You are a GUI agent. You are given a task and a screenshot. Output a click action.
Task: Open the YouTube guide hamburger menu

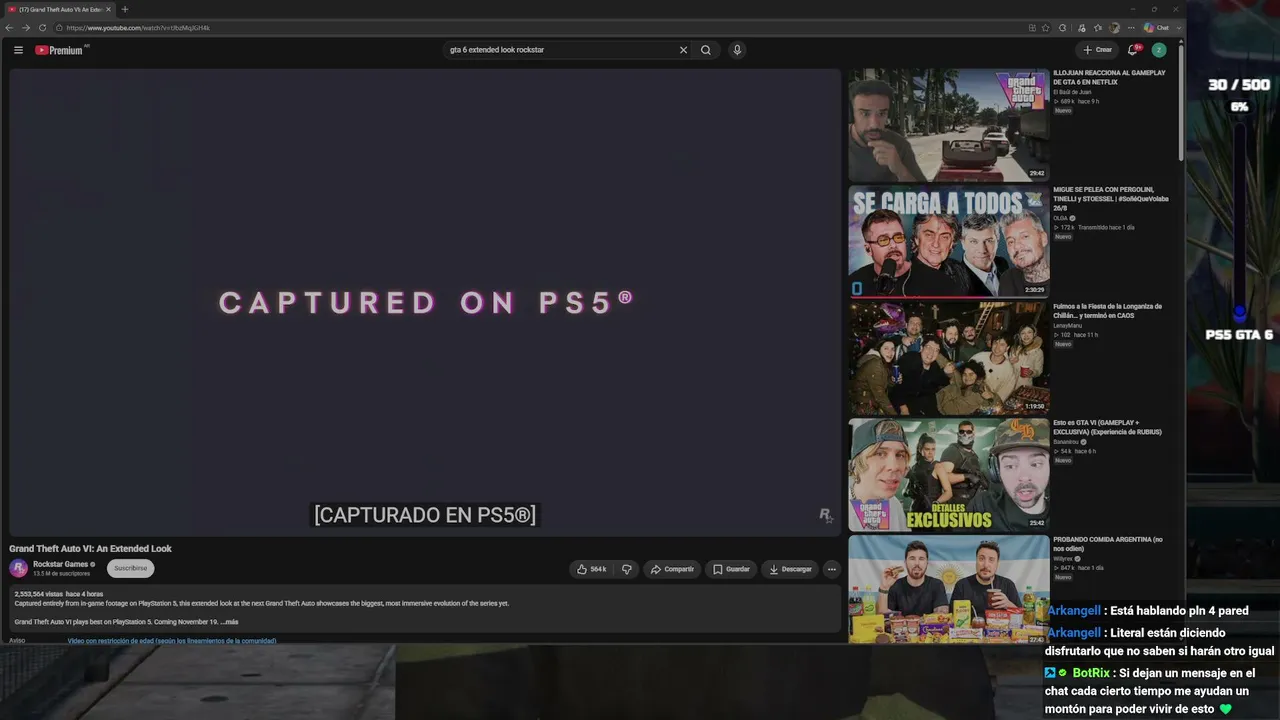18,50
